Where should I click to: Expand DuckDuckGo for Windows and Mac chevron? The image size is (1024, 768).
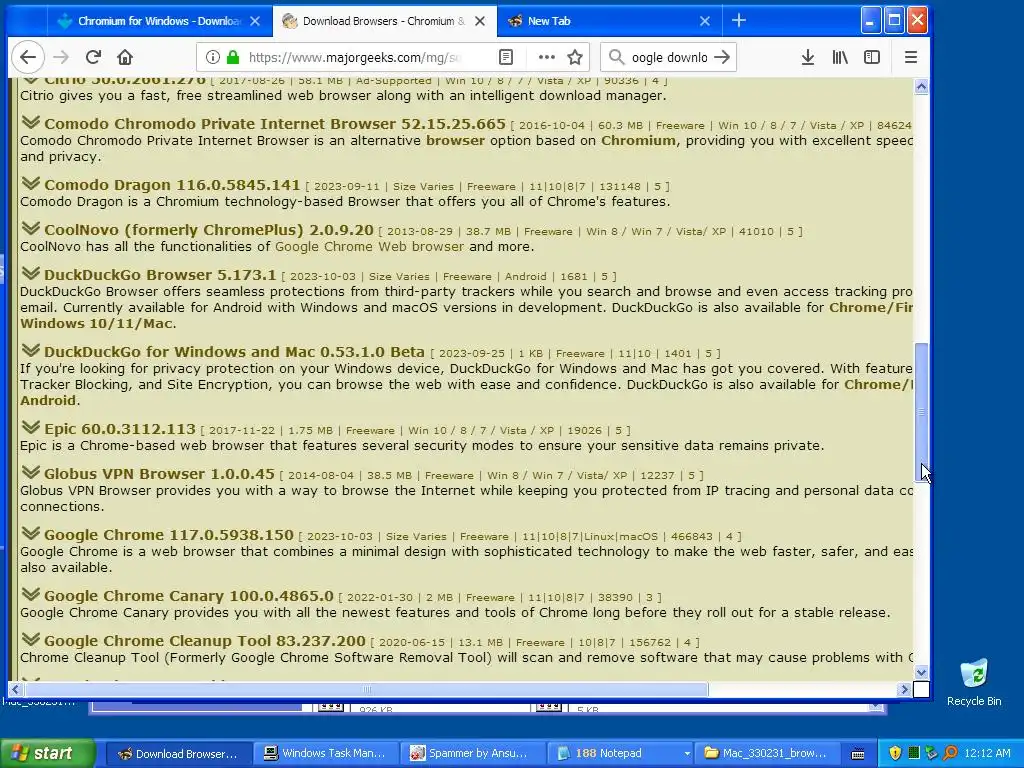tap(30, 350)
